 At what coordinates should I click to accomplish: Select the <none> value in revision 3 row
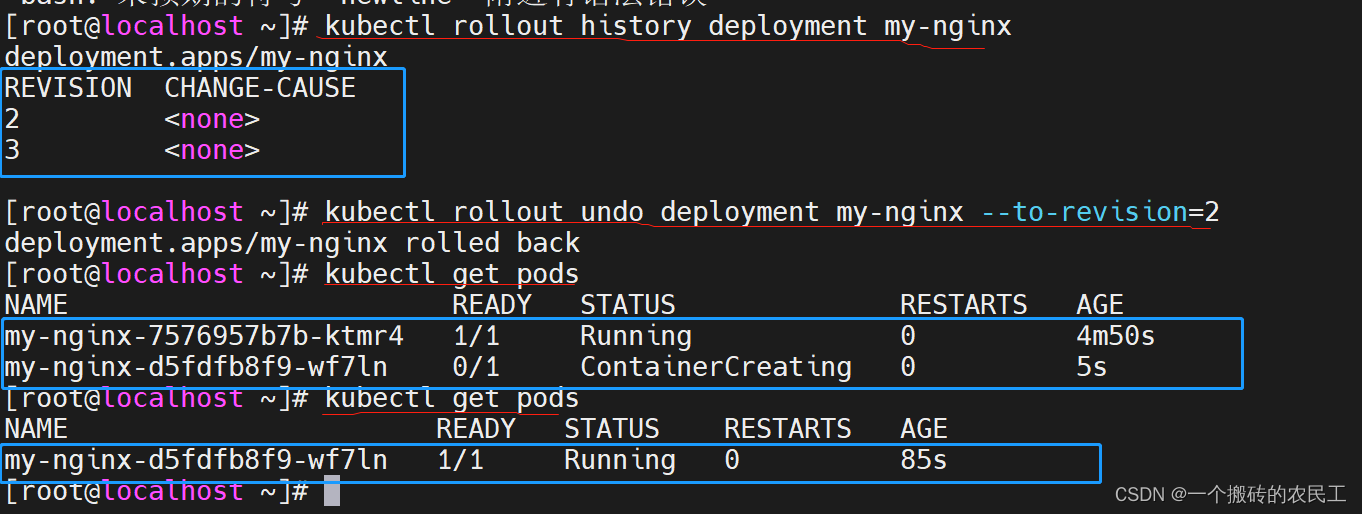212,151
